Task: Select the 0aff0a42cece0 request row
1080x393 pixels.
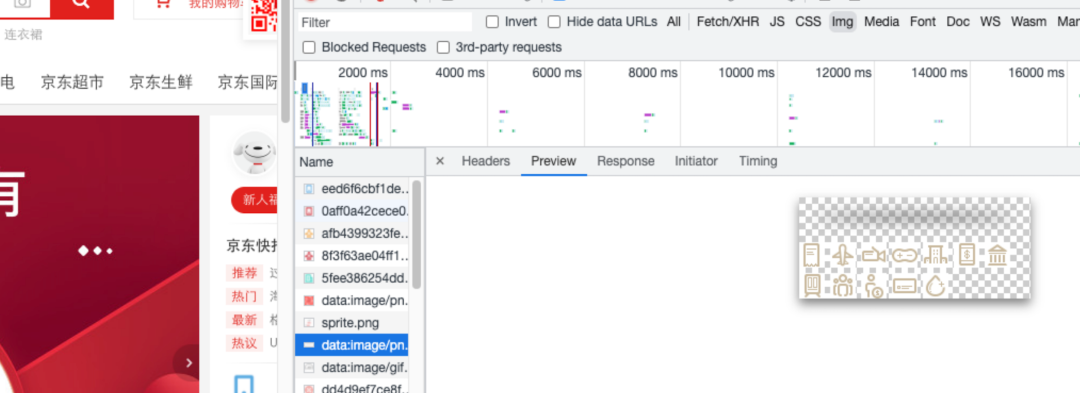Action: click(352, 211)
